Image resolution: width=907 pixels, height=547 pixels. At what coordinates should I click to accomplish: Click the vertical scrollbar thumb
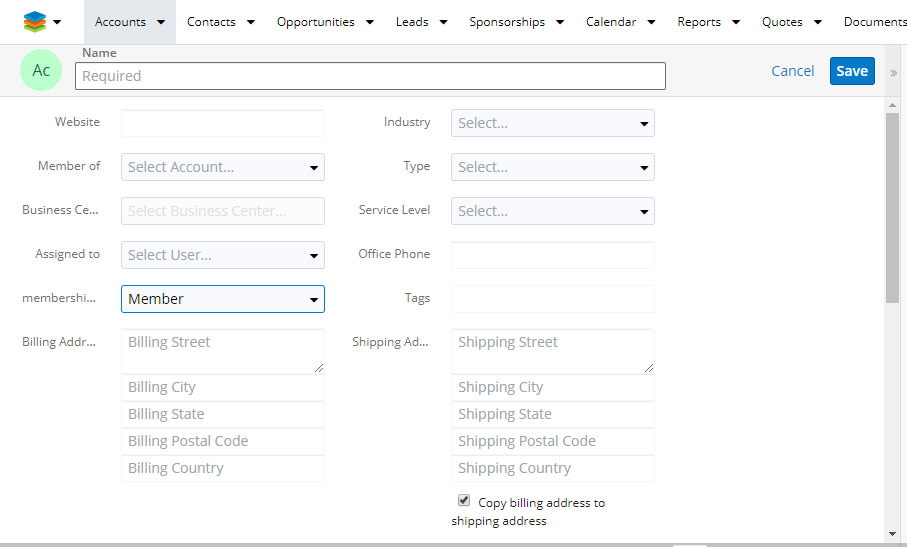tap(892, 205)
